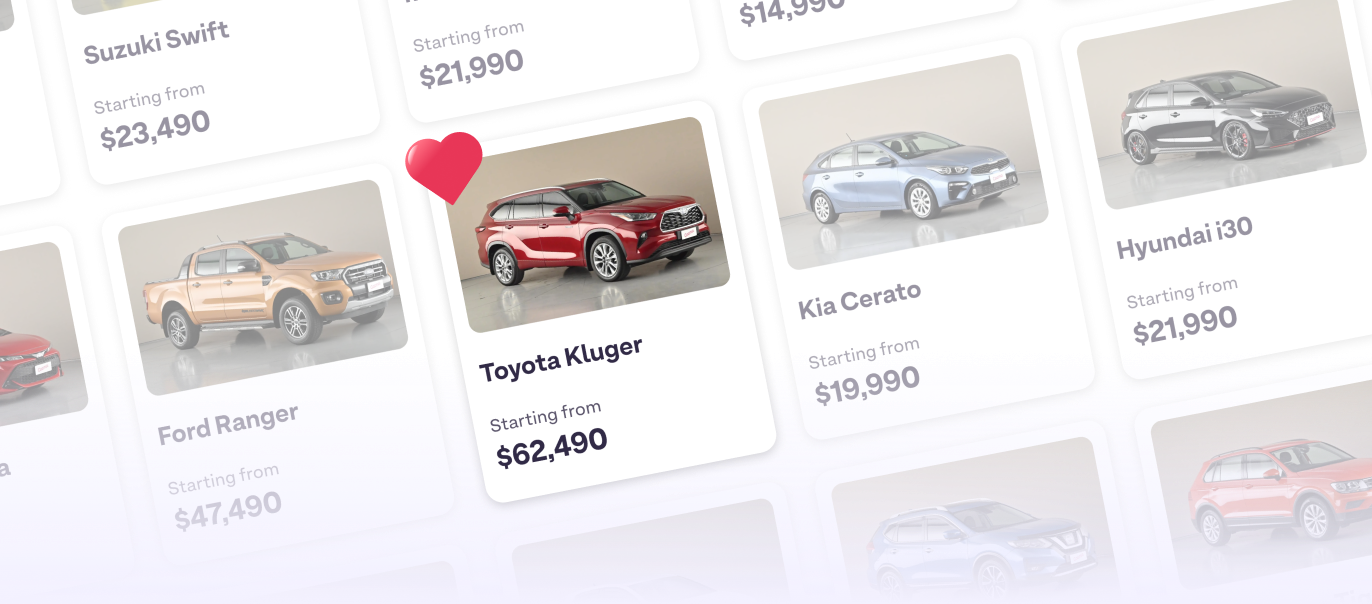Viewport: 1372px width, 604px height.
Task: Select the Ford Ranger name label
Action: point(228,424)
